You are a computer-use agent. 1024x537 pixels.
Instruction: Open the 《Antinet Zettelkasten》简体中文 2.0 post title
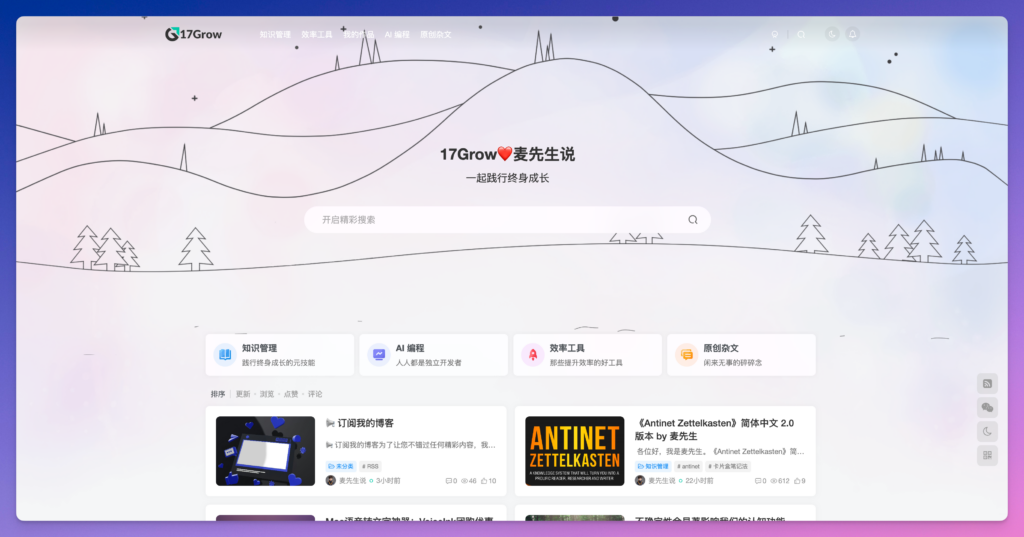click(x=714, y=429)
